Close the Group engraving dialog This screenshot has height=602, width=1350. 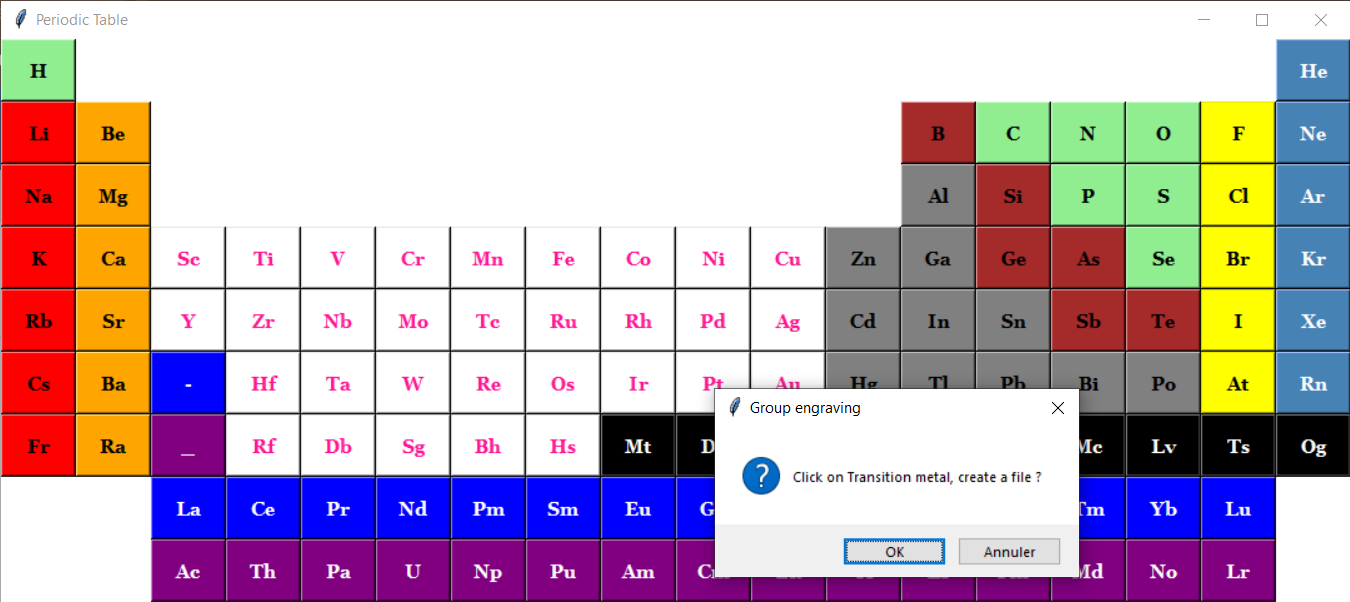1058,408
